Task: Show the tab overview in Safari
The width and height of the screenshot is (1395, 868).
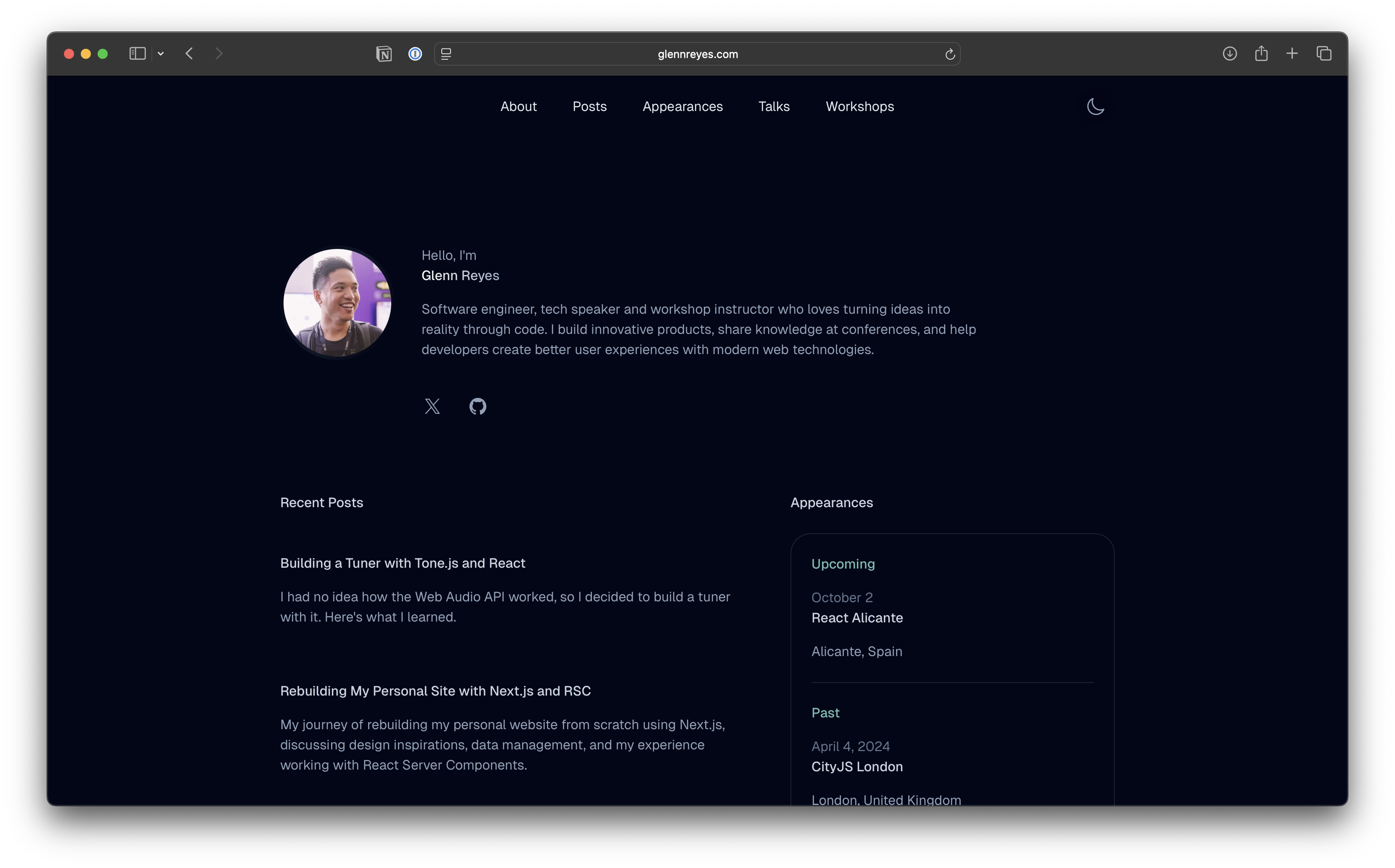Action: (1324, 53)
